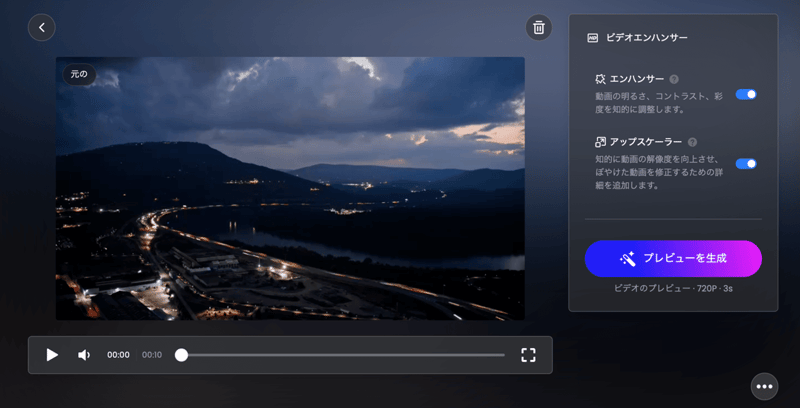Click the ビデオエンハンサー panel header icon
This screenshot has height=408, width=800.
592,38
